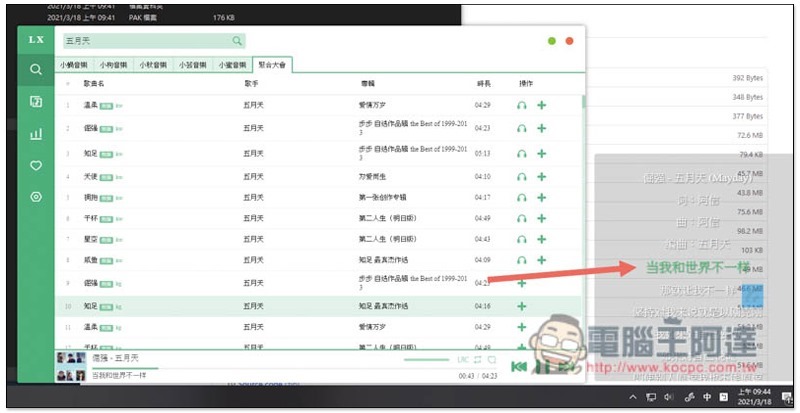Select row 9 倔强 song title
800x413 pixels.
click(x=90, y=283)
